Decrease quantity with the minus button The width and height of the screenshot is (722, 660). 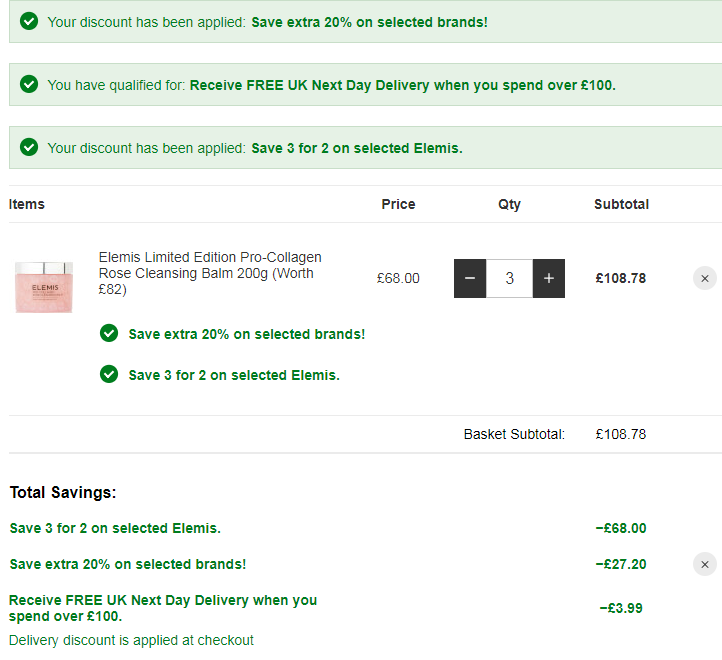470,278
